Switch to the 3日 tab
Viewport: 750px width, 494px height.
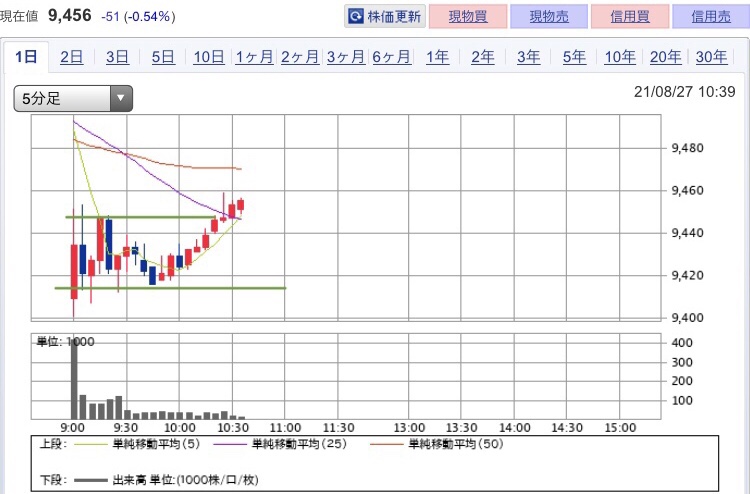click(117, 57)
